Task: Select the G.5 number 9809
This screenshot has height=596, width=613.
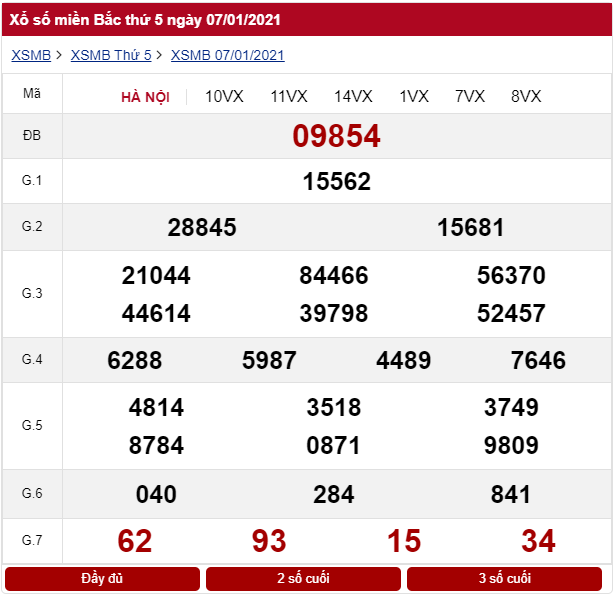Action: [x=511, y=445]
